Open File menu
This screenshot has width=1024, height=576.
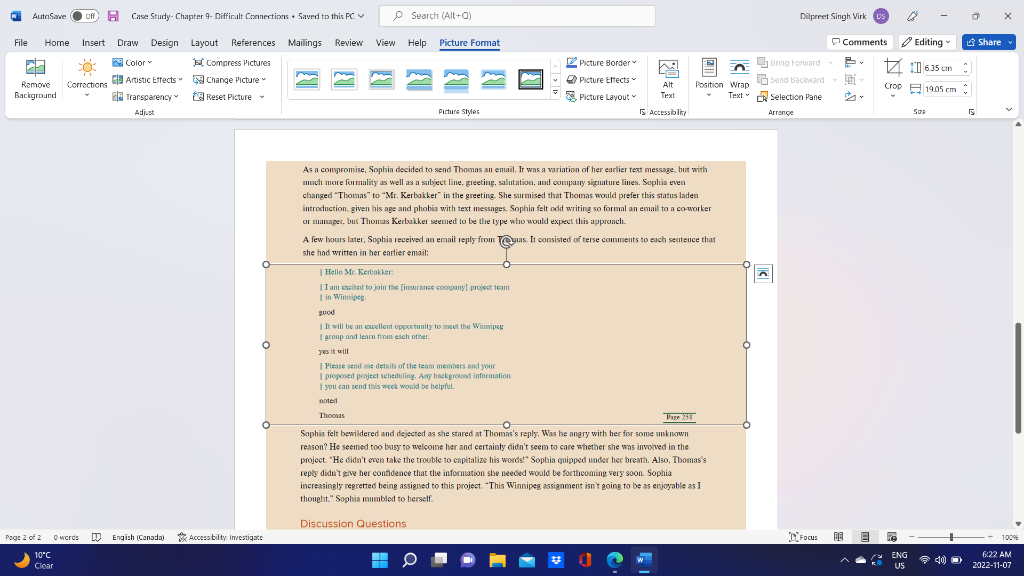tap(21, 42)
